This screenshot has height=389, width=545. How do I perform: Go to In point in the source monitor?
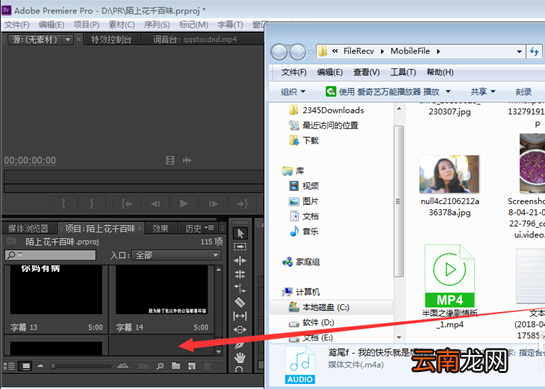pos(127,204)
